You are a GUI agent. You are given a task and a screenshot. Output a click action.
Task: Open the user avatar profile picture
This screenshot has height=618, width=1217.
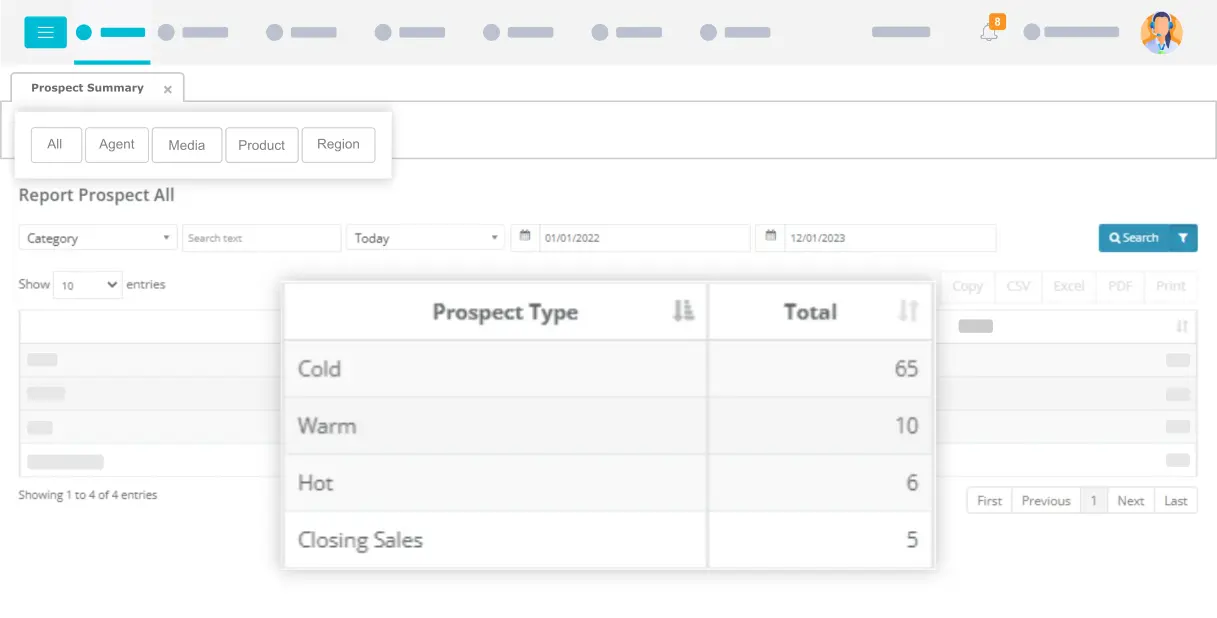pyautogui.click(x=1161, y=32)
